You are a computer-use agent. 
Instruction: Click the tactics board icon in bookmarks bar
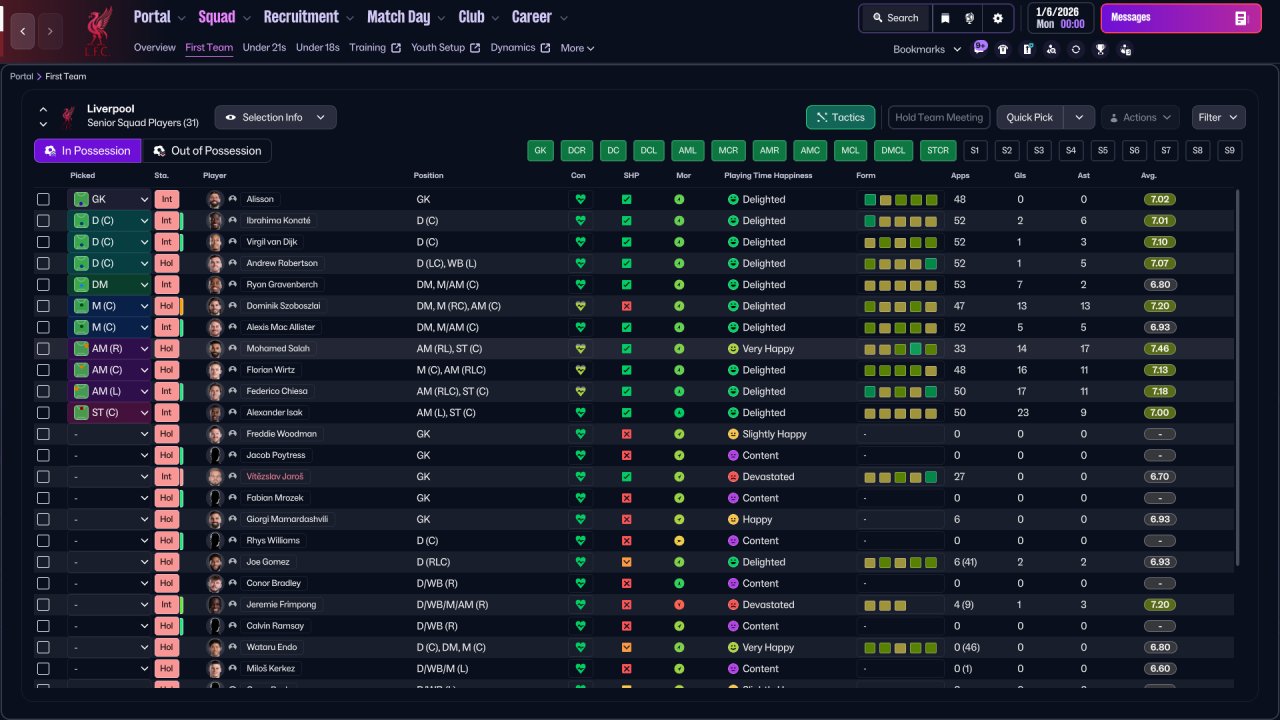[x=1027, y=49]
